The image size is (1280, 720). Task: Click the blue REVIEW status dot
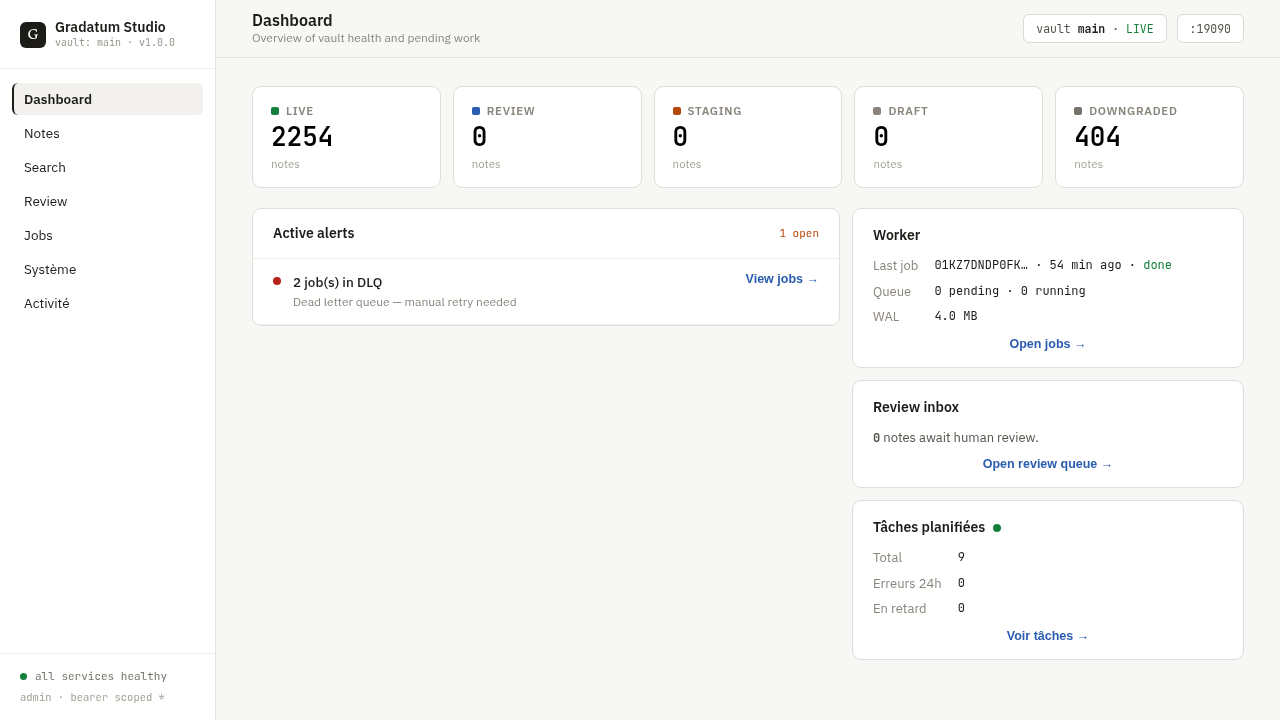pos(476,111)
